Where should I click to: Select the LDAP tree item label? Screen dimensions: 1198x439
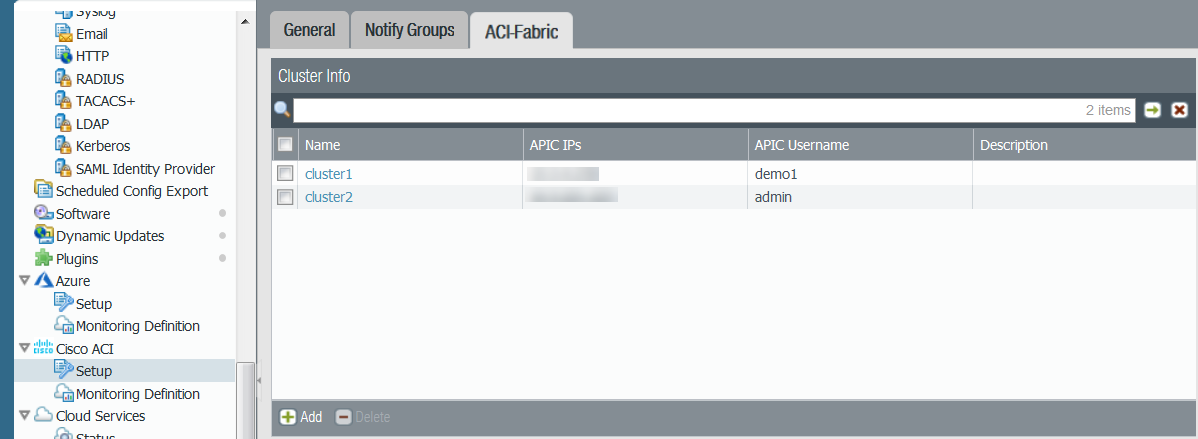(92, 124)
